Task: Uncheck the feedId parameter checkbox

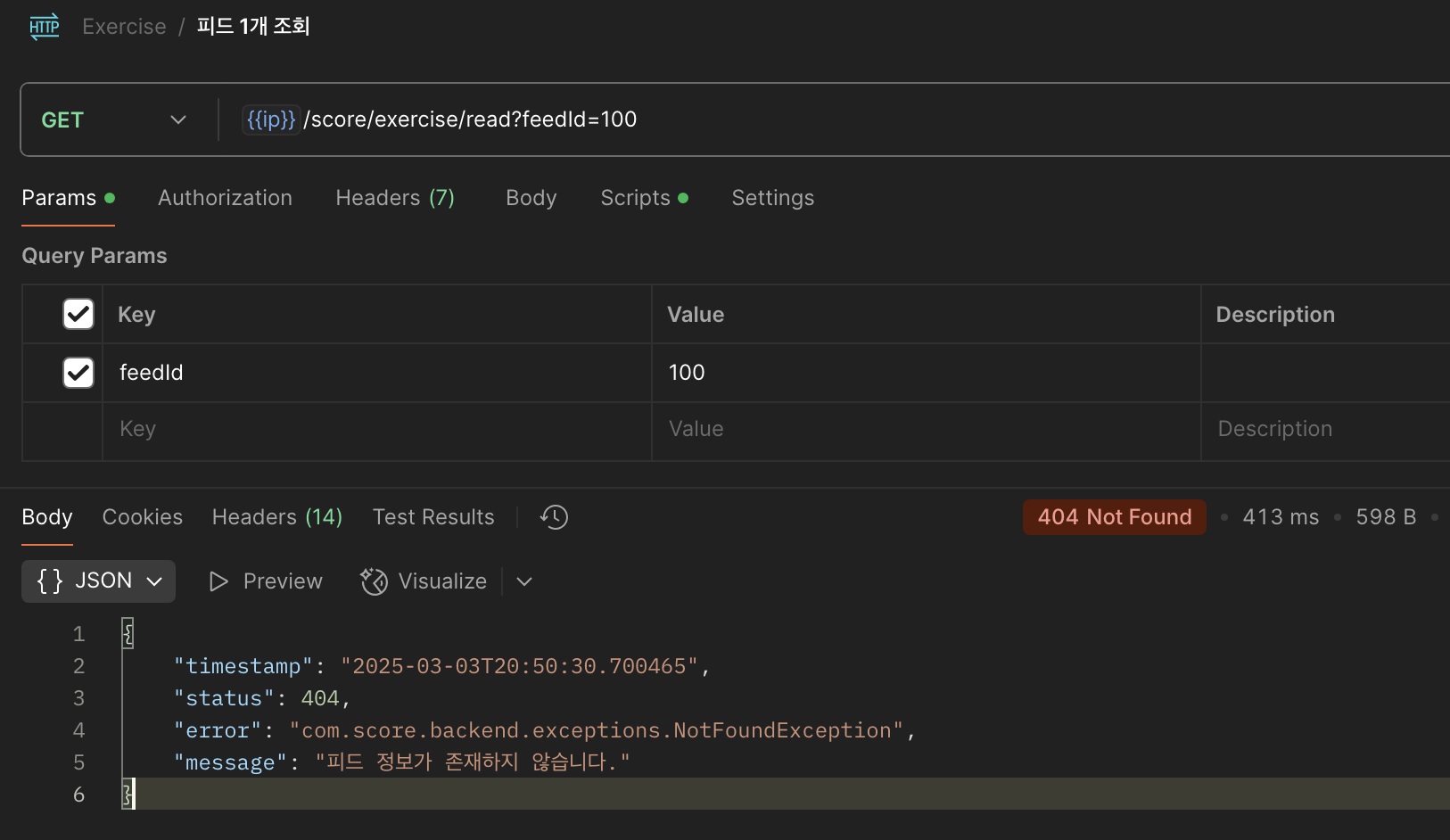Action: 78,373
